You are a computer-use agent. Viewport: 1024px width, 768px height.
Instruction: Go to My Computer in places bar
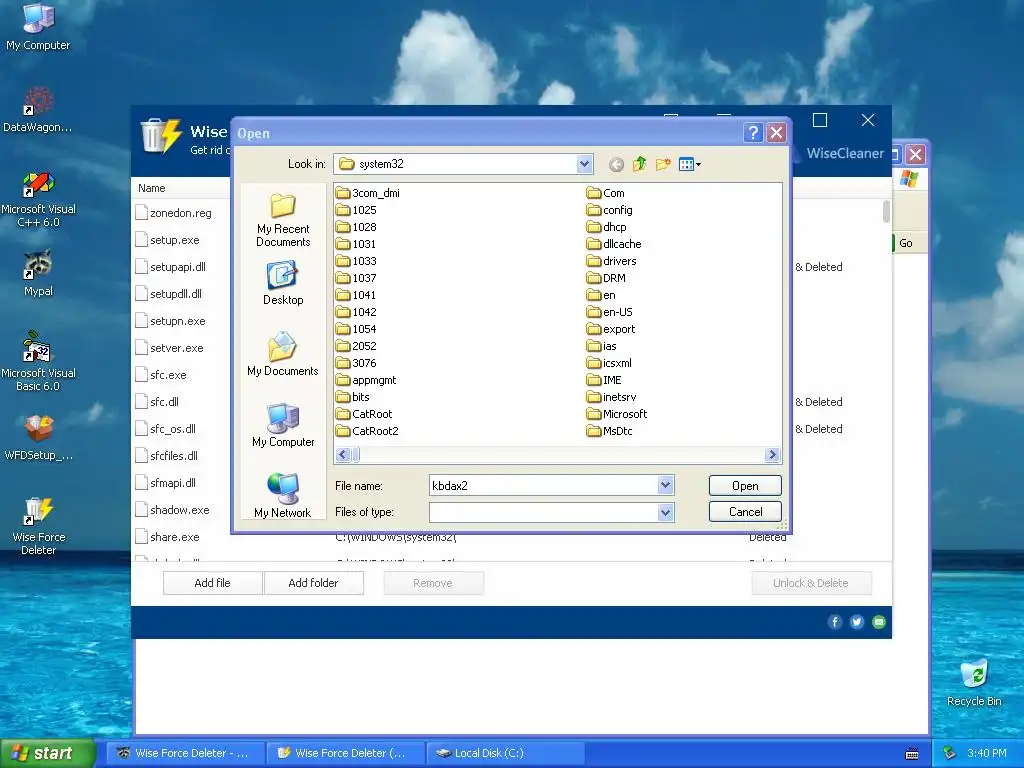tap(283, 425)
